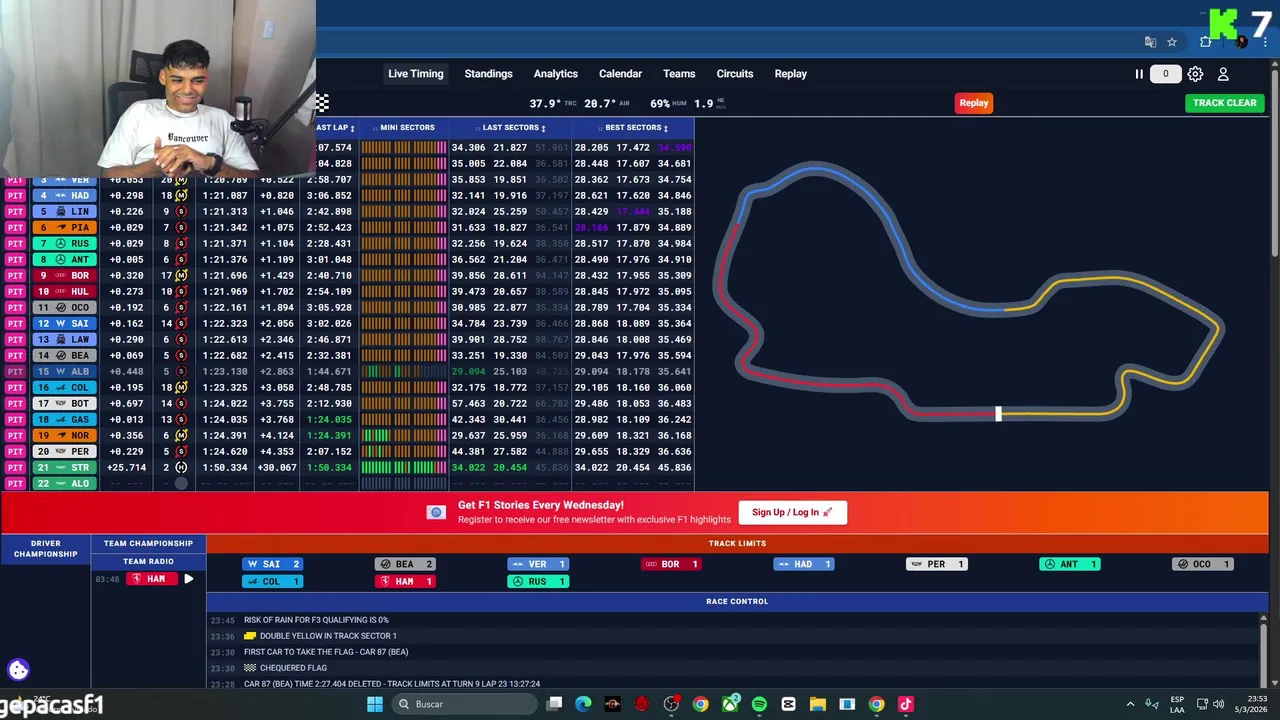
Task: Open the Replay tab in navigation
Action: tap(790, 74)
